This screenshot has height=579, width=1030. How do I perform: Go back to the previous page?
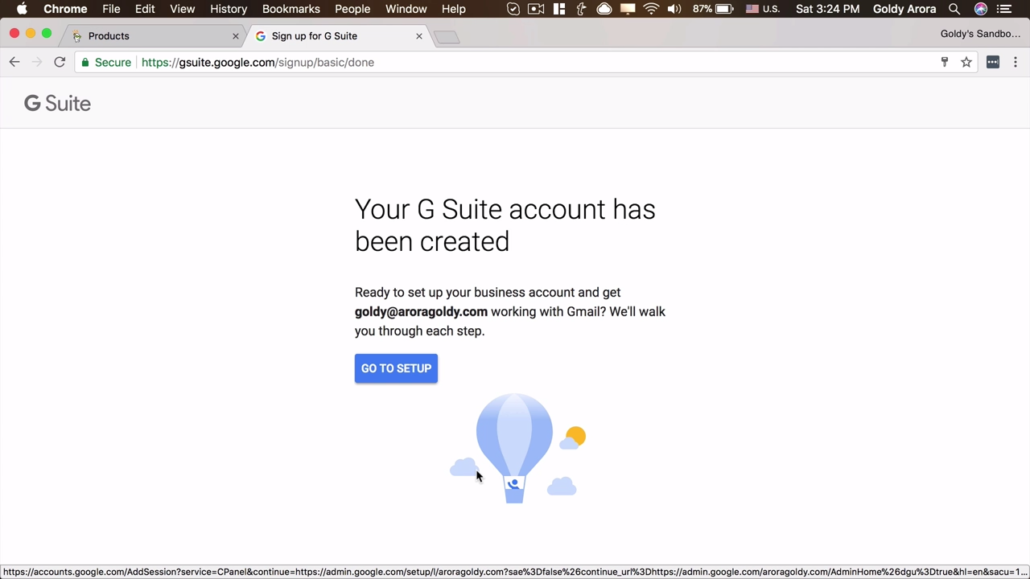tap(14, 62)
